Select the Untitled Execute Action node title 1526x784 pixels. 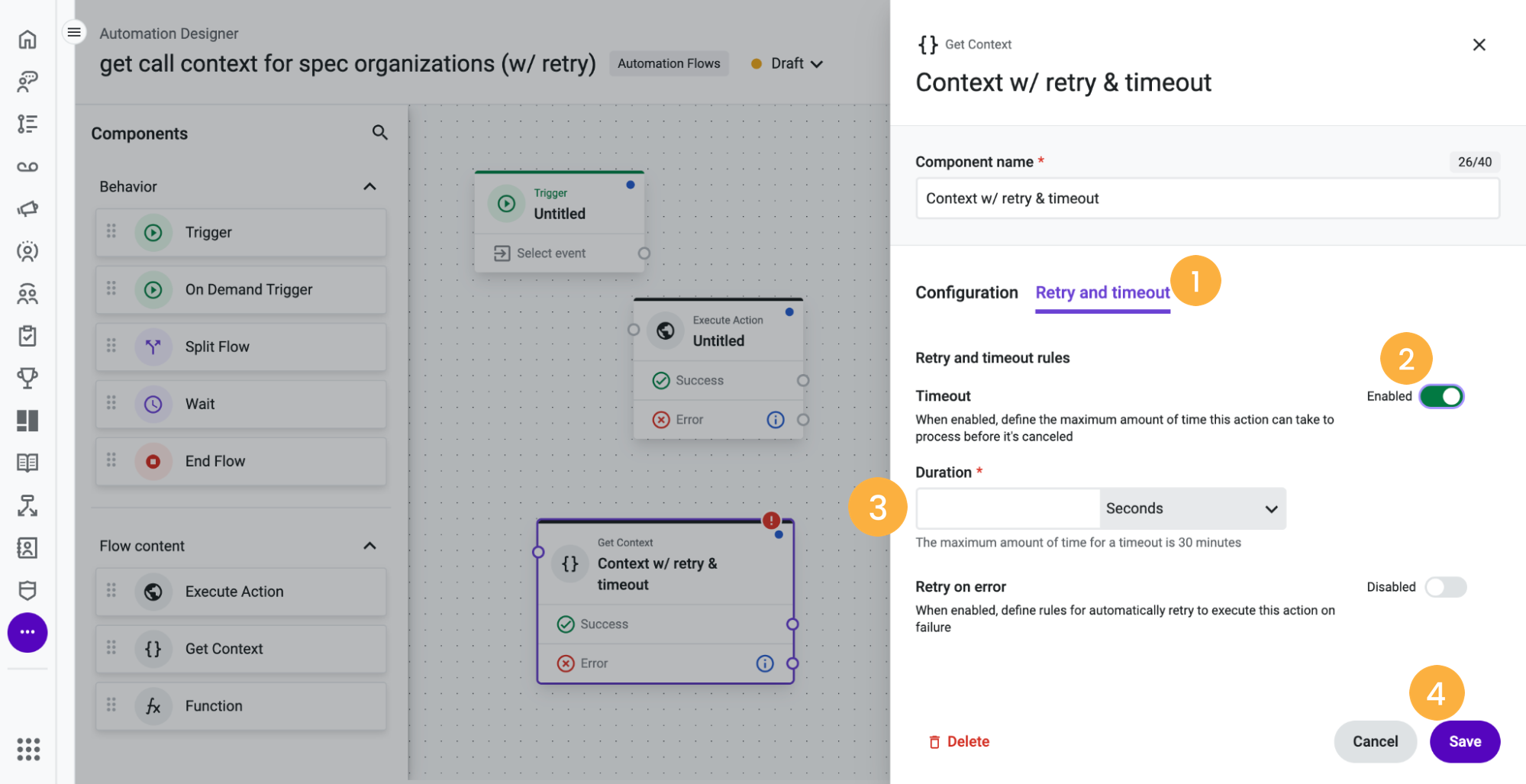pos(718,341)
